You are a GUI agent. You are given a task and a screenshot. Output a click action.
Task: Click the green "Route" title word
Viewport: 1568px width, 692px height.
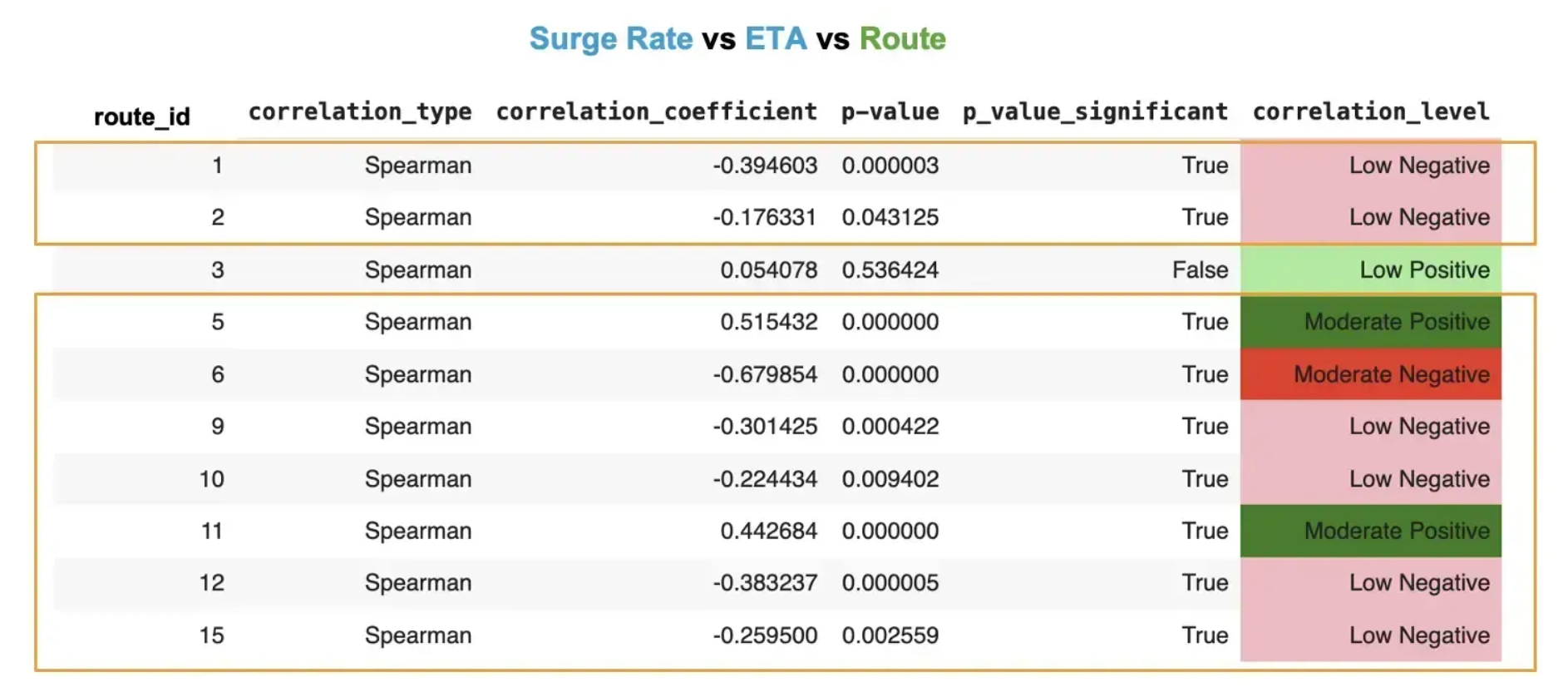902,39
